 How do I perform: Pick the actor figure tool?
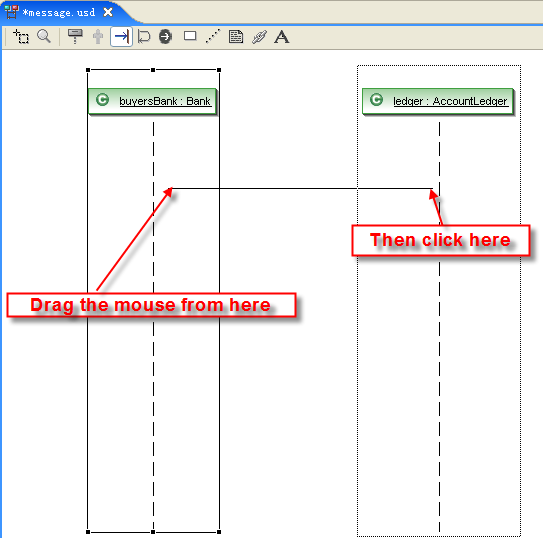[x=98, y=36]
